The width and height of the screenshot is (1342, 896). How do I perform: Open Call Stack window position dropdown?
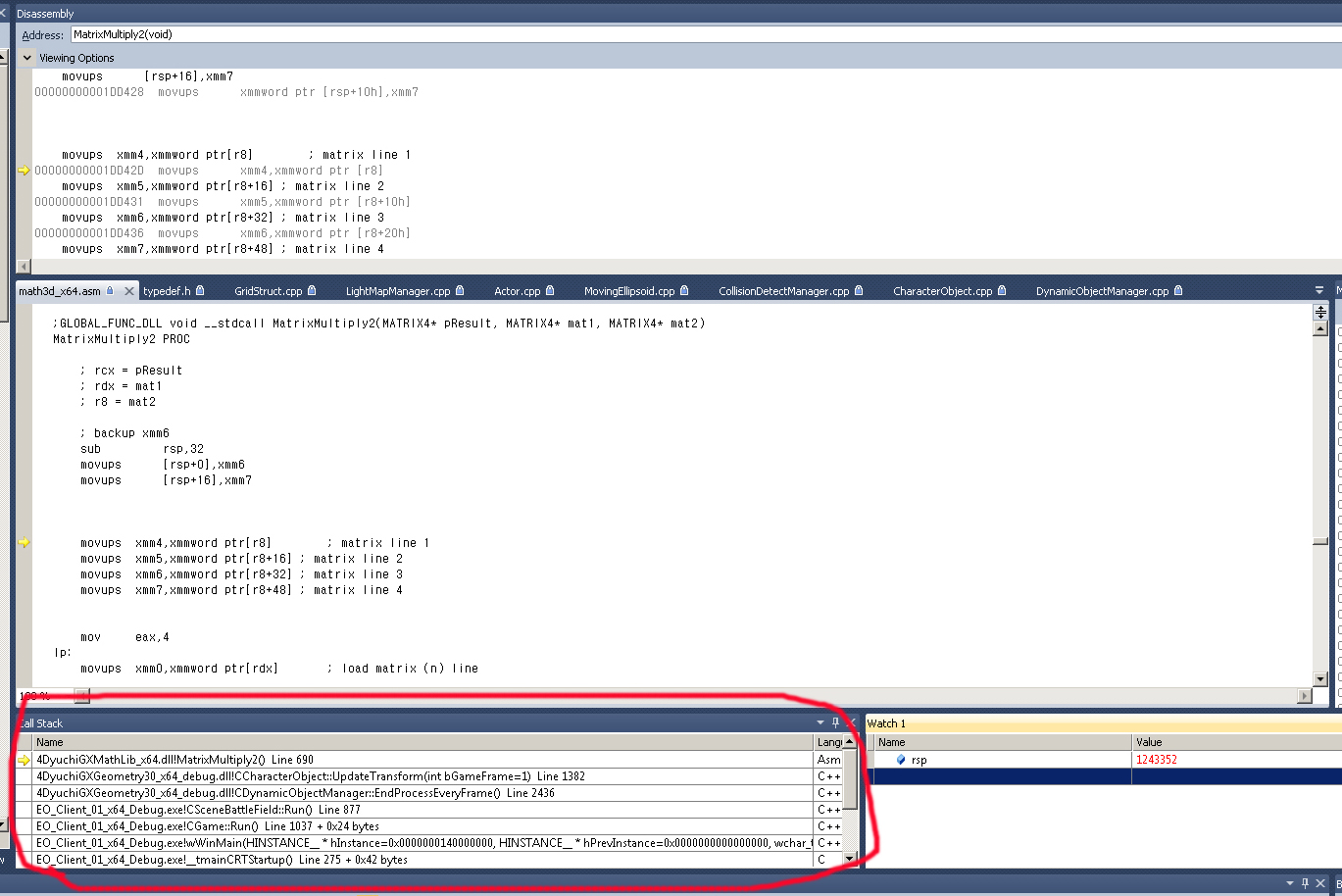pyautogui.click(x=821, y=722)
